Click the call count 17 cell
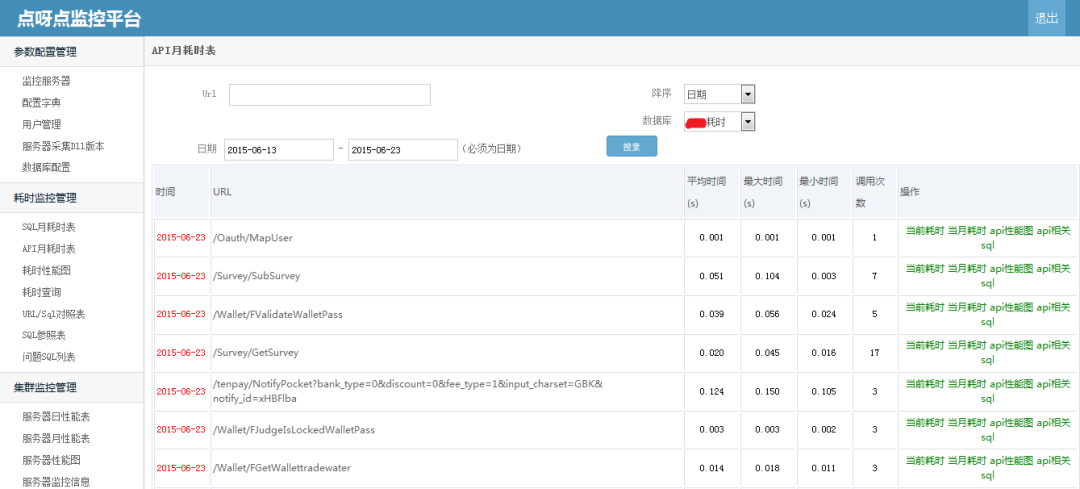This screenshot has height=489, width=1080. (874, 353)
